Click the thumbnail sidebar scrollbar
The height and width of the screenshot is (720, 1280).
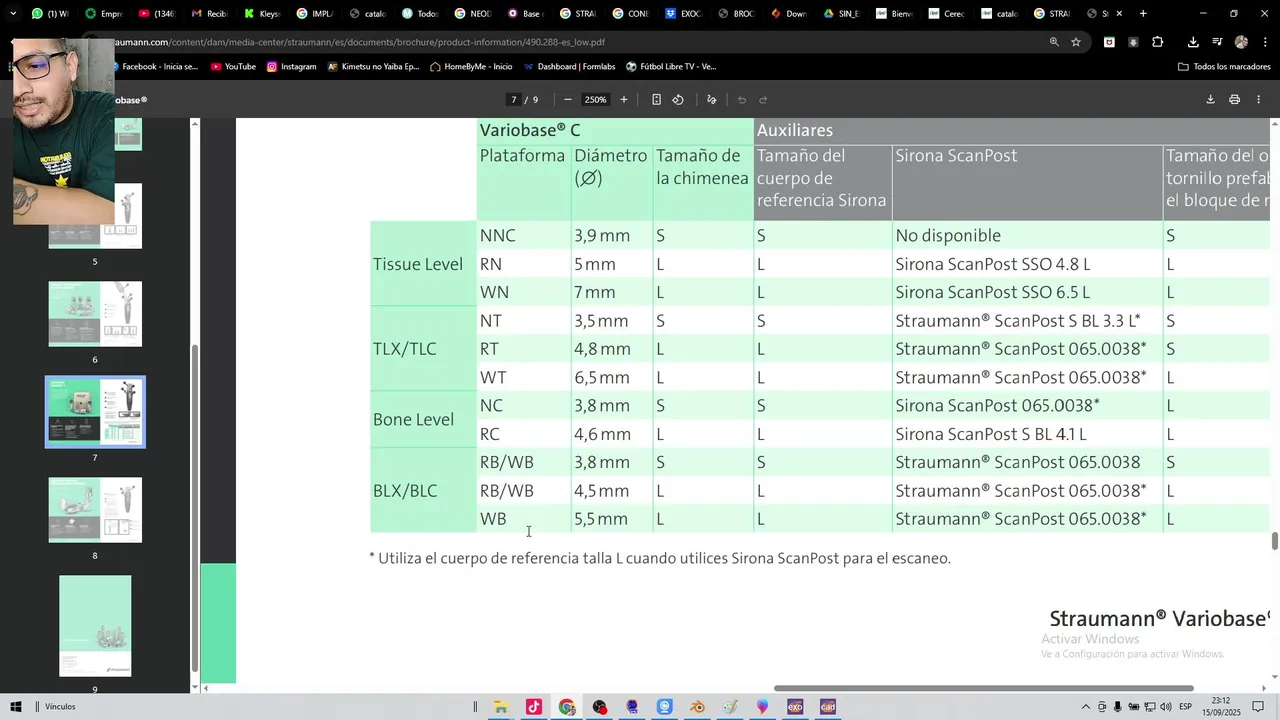(x=195, y=508)
